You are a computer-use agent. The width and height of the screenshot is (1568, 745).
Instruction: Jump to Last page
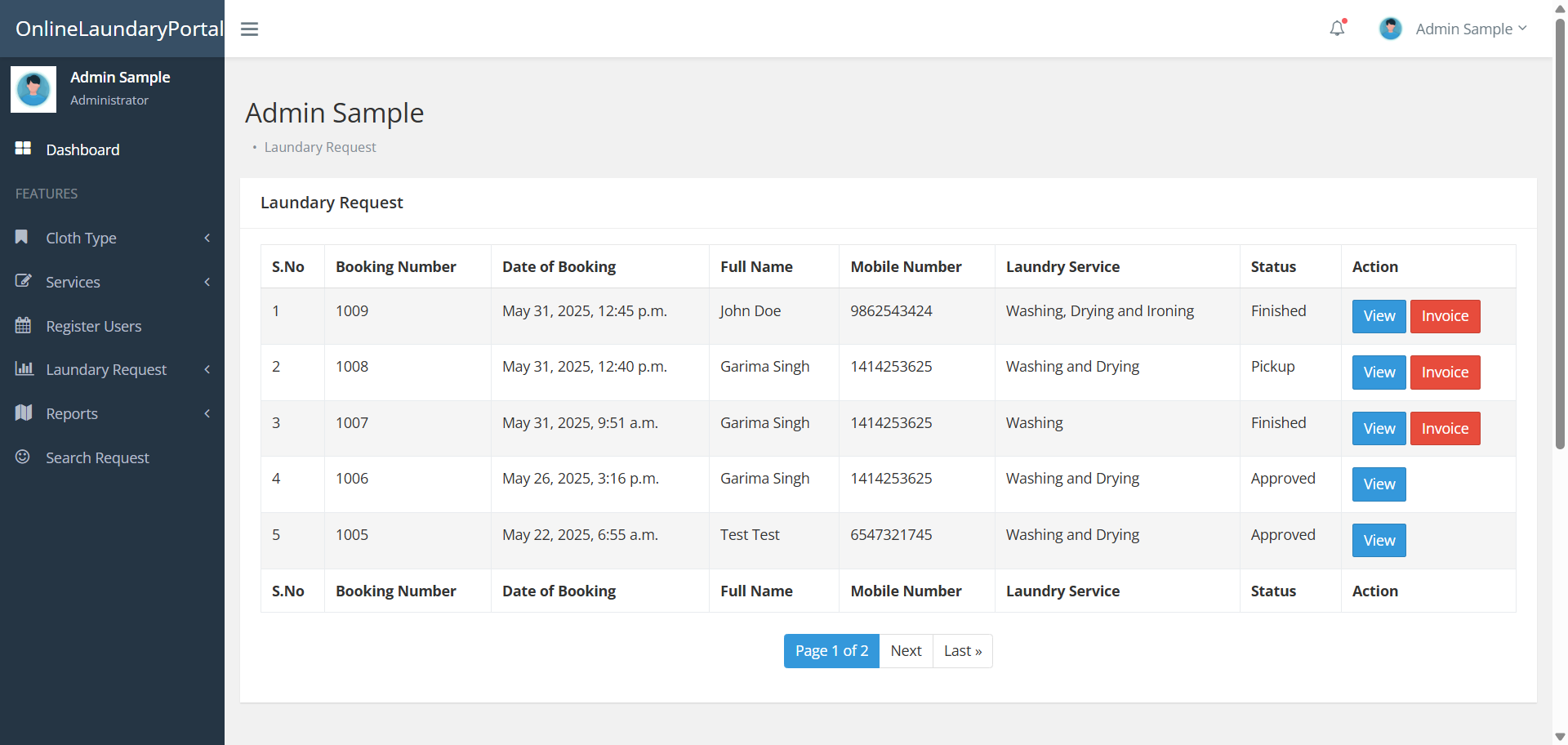[963, 651]
